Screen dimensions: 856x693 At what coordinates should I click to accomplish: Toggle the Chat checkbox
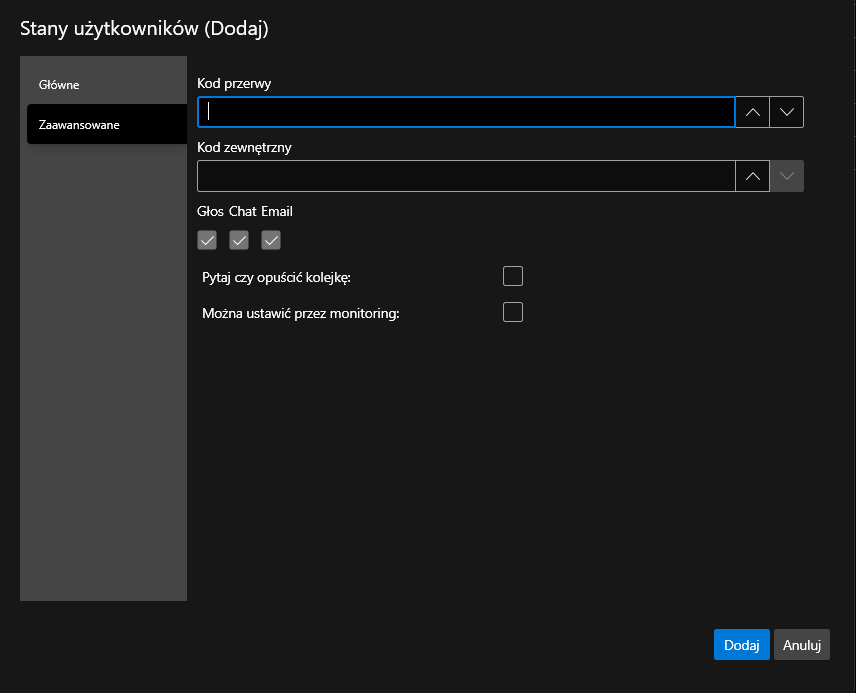click(239, 240)
